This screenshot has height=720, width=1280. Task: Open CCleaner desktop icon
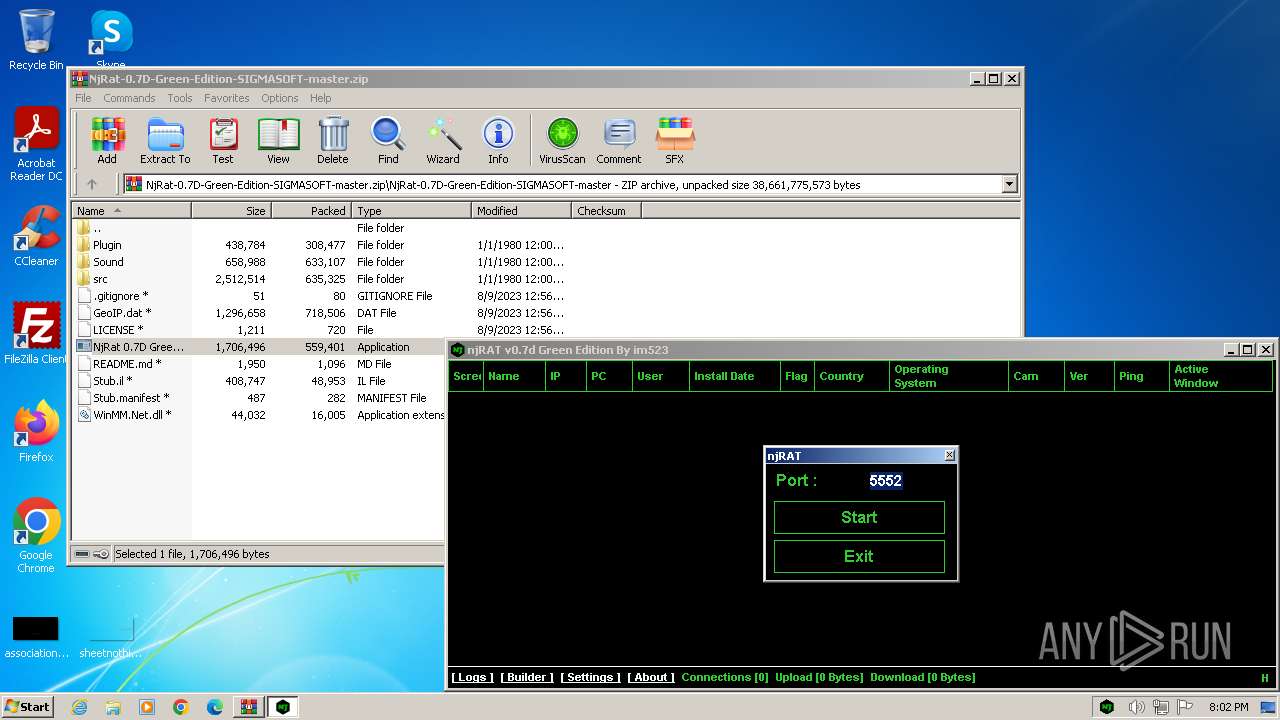(36, 236)
